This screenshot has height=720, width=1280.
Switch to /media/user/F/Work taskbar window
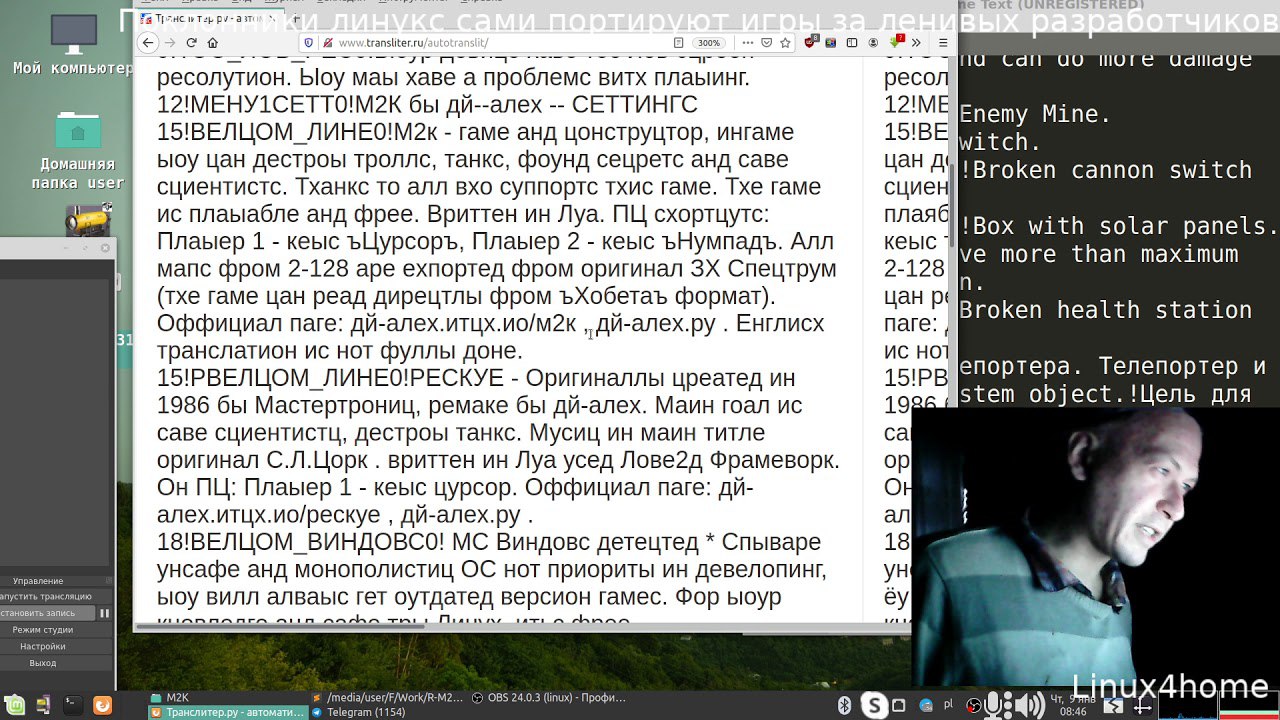coord(388,698)
